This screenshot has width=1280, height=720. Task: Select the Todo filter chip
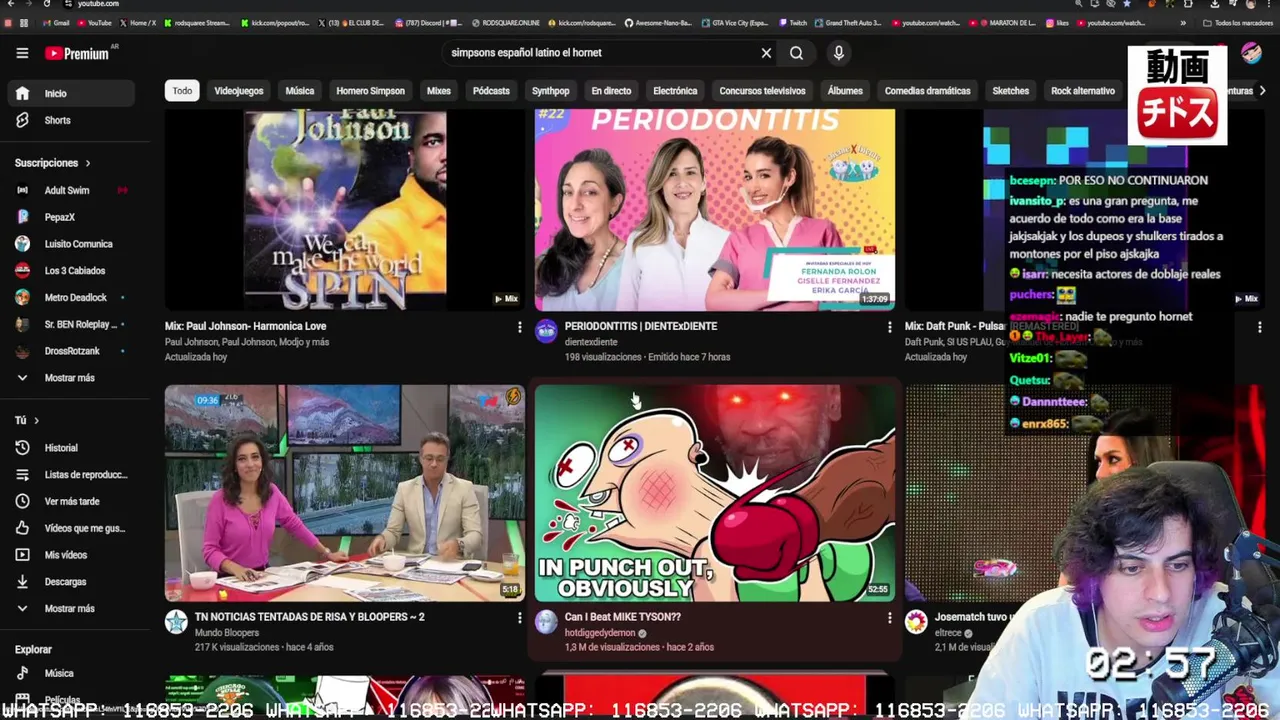(182, 91)
